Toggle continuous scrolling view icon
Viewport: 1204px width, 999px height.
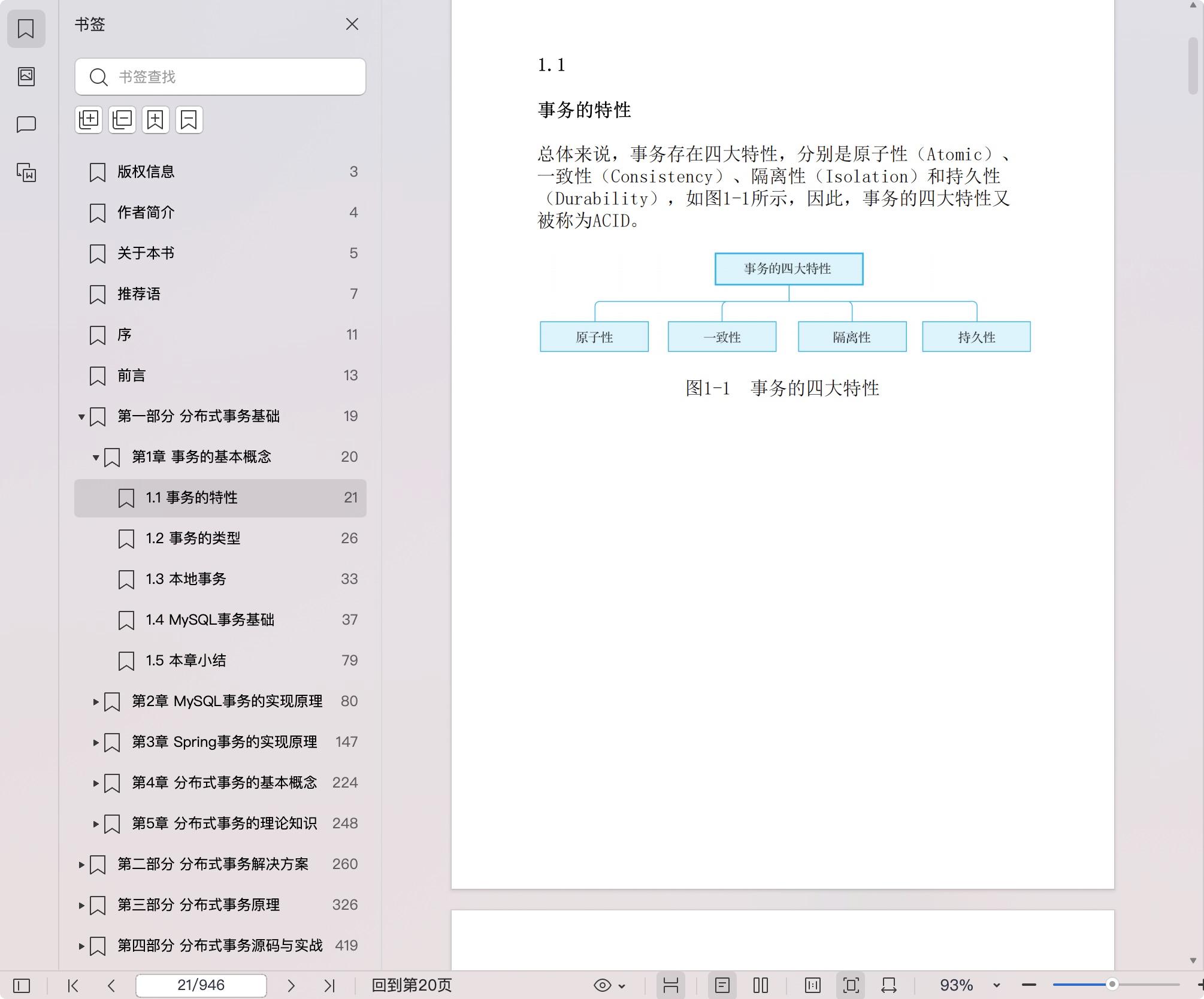671,985
